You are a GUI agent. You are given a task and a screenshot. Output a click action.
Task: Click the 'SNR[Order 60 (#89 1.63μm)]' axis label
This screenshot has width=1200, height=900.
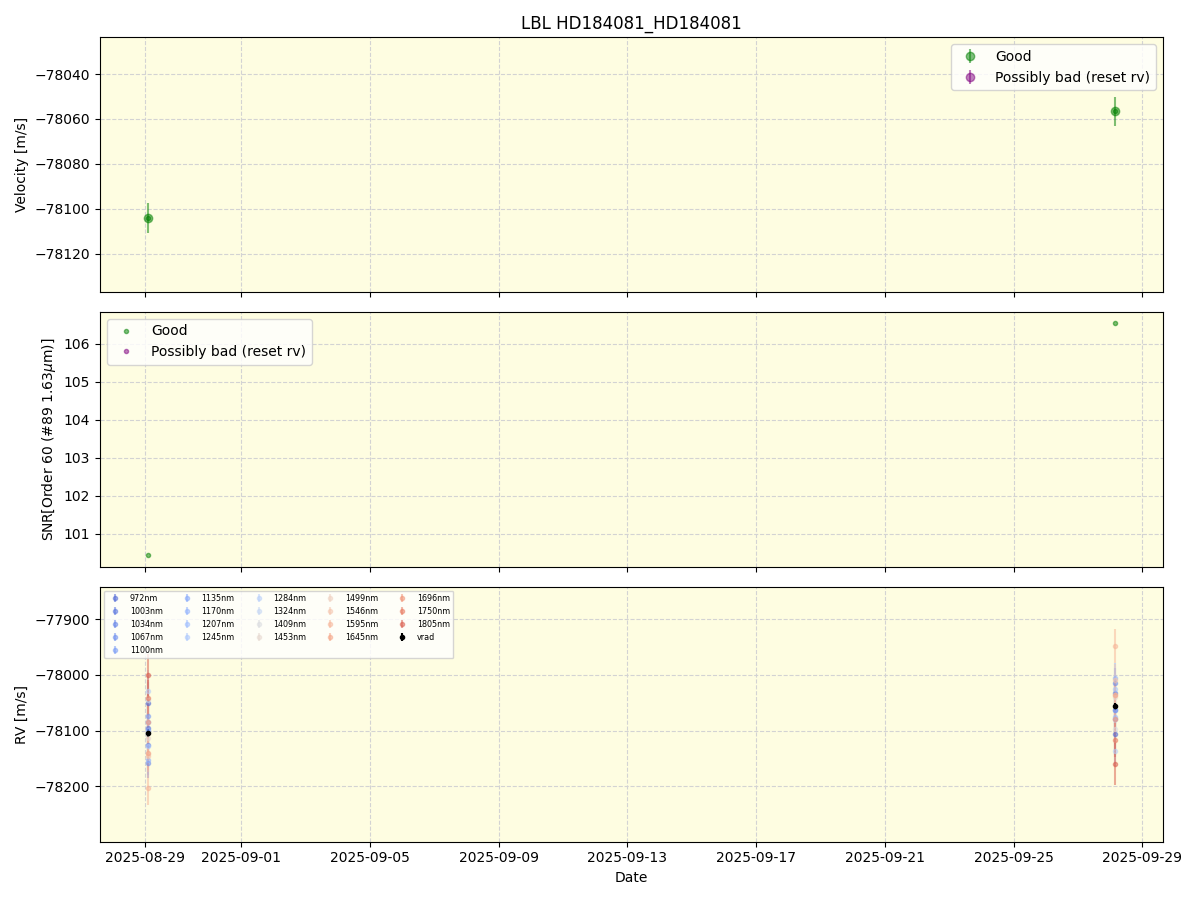(48, 439)
